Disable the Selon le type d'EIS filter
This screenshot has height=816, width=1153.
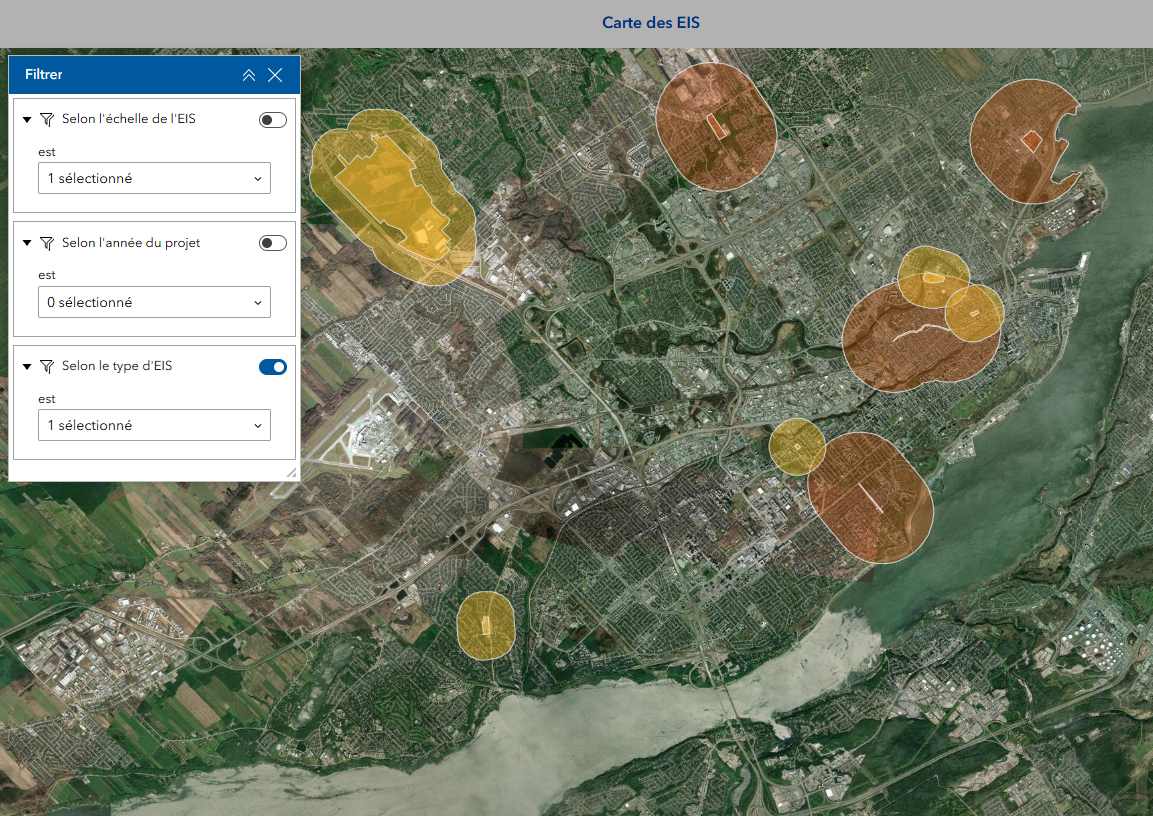click(272, 367)
